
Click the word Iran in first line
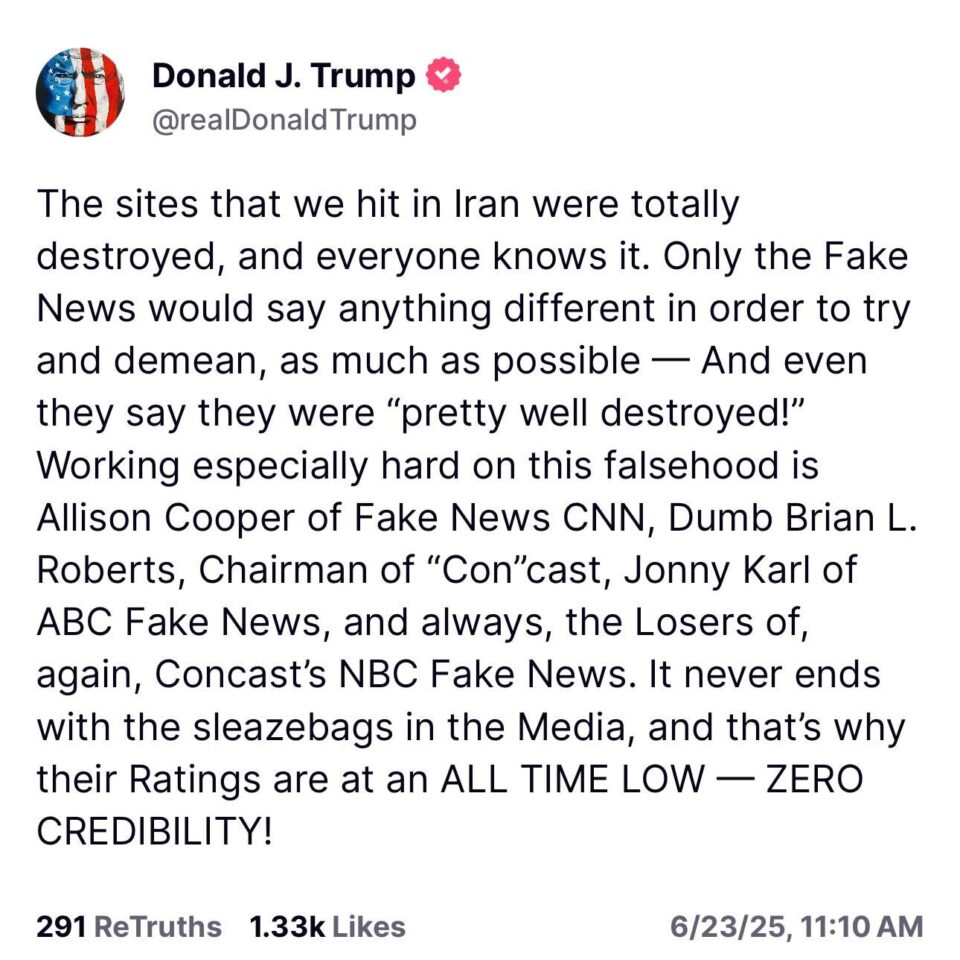click(487, 204)
